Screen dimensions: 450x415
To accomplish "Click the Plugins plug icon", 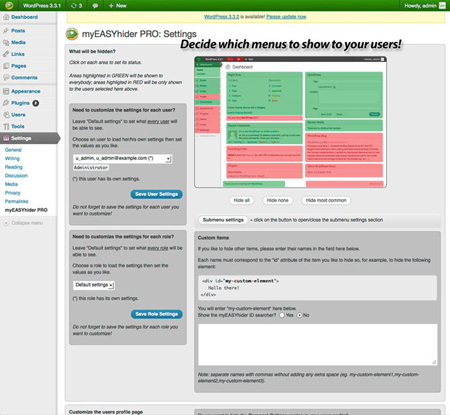I will (x=6, y=103).
